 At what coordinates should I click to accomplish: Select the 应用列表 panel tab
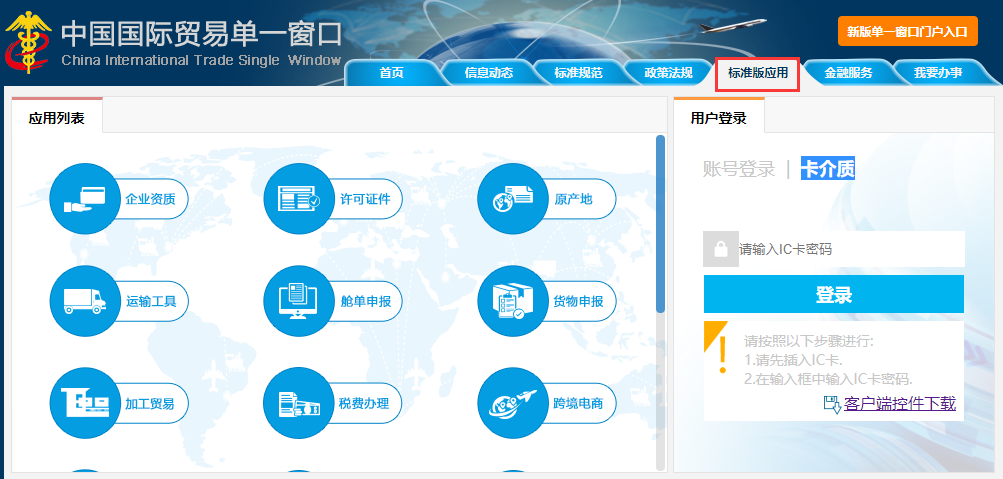(57, 118)
